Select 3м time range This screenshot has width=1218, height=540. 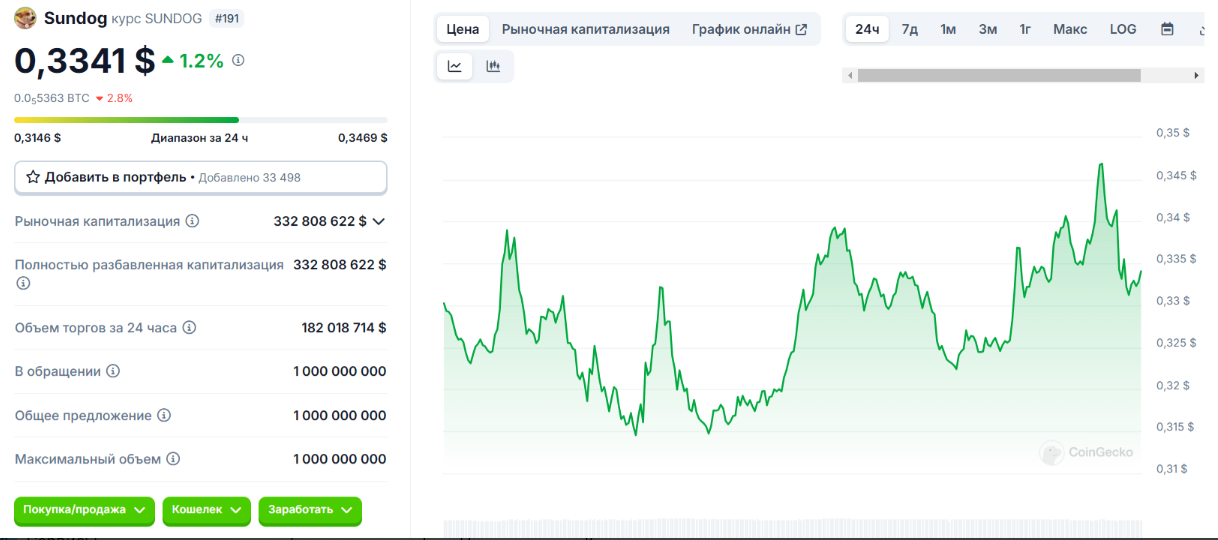(988, 29)
